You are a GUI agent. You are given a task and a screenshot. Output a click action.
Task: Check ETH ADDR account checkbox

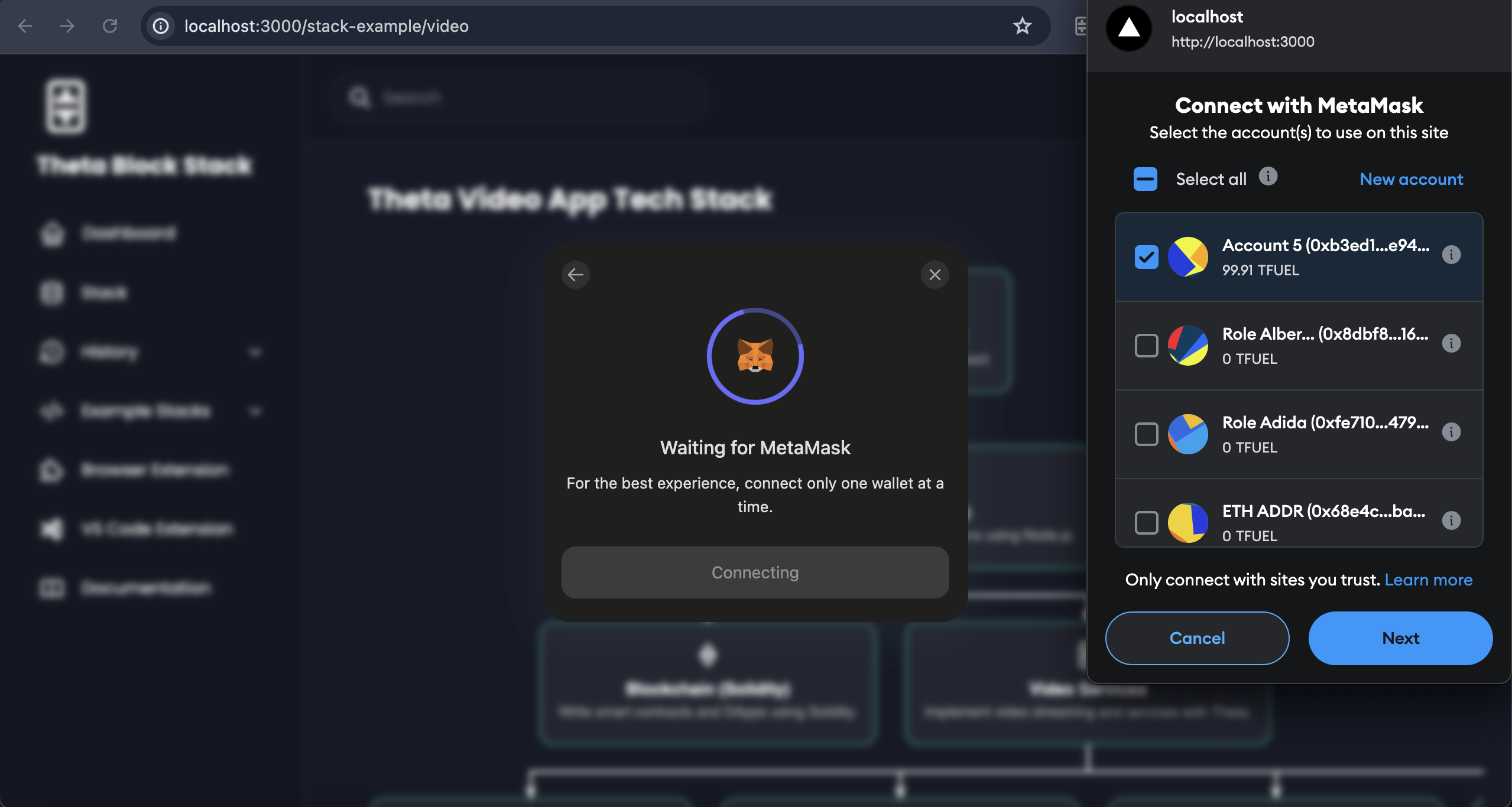click(x=1146, y=523)
